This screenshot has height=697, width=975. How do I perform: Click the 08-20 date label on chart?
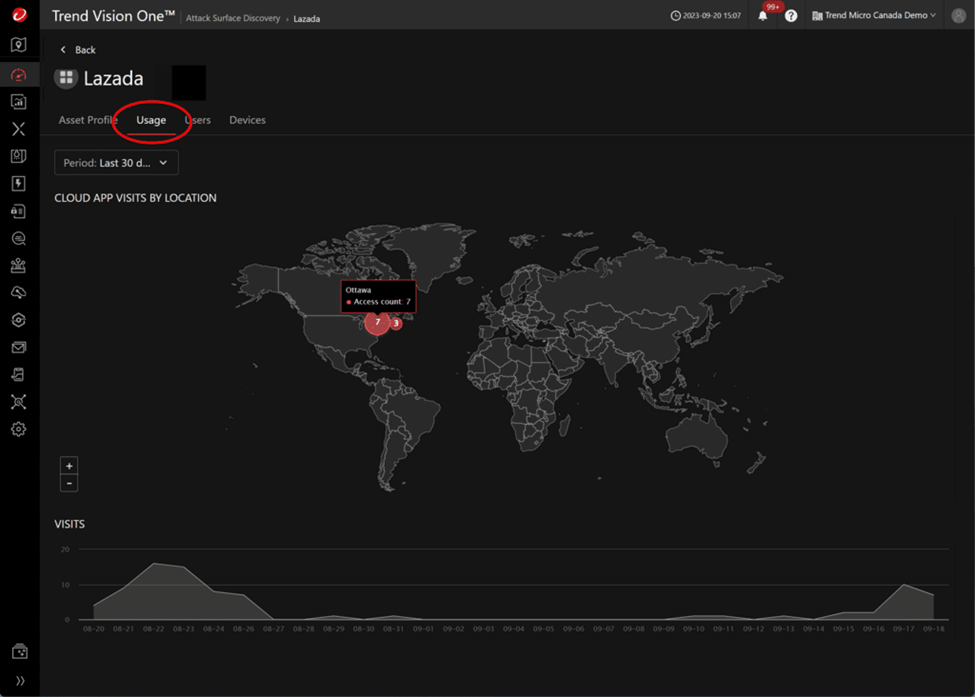click(x=93, y=629)
